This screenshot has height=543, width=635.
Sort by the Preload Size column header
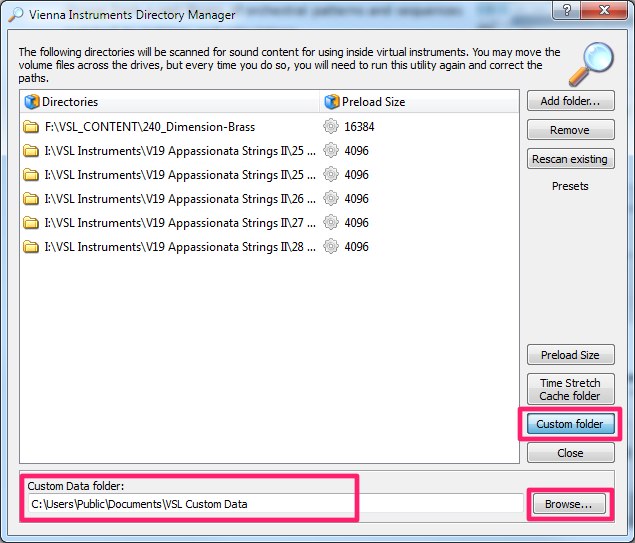pos(419,102)
